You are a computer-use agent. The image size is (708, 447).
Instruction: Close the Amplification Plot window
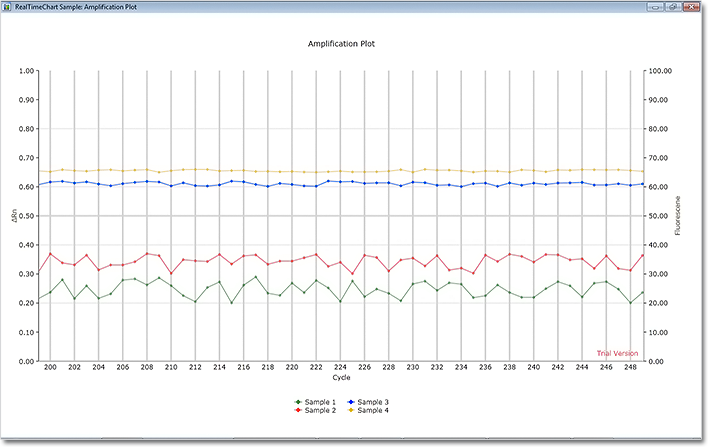[693, 7]
